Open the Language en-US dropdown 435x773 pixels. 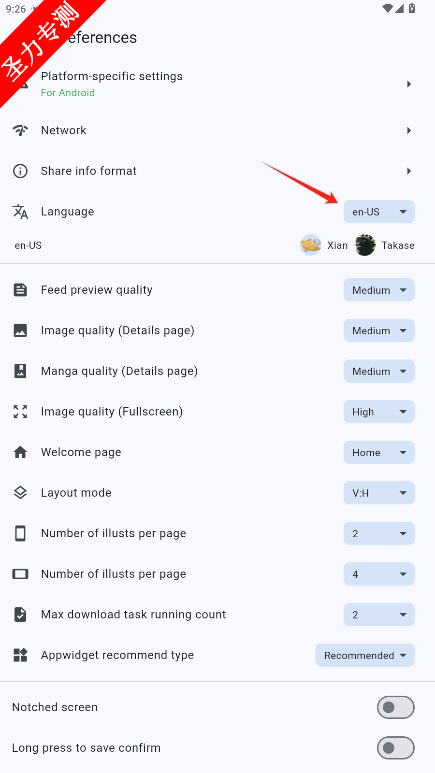tap(379, 212)
